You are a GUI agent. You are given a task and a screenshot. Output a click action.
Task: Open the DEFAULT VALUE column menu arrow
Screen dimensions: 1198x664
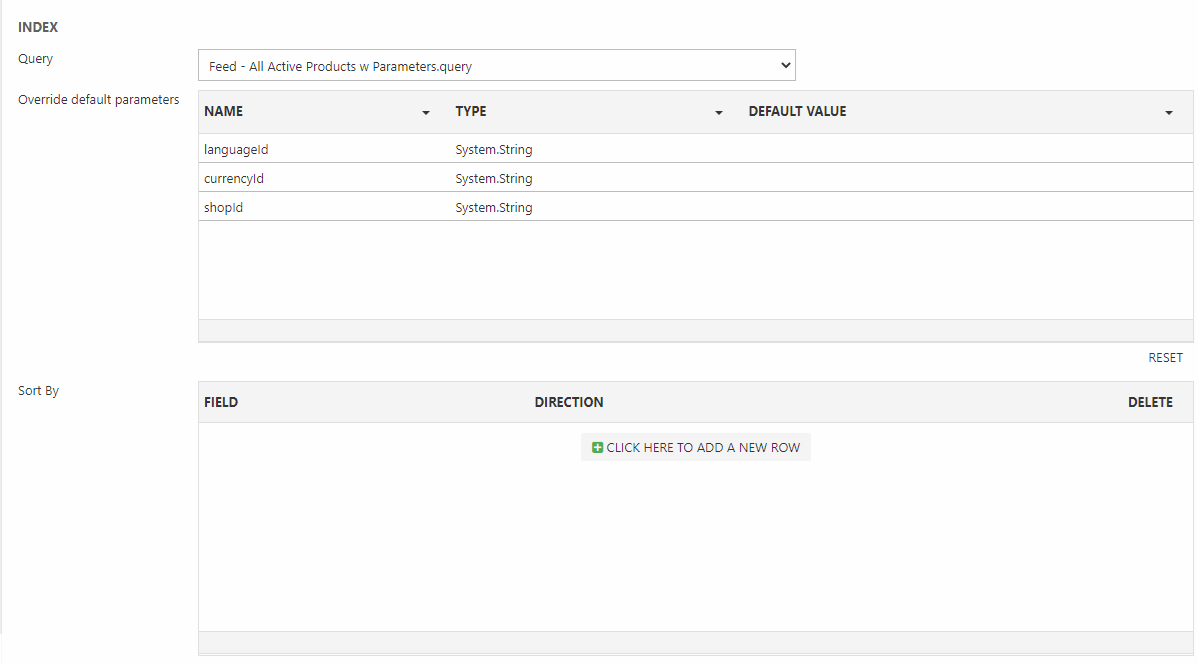[x=1168, y=113]
